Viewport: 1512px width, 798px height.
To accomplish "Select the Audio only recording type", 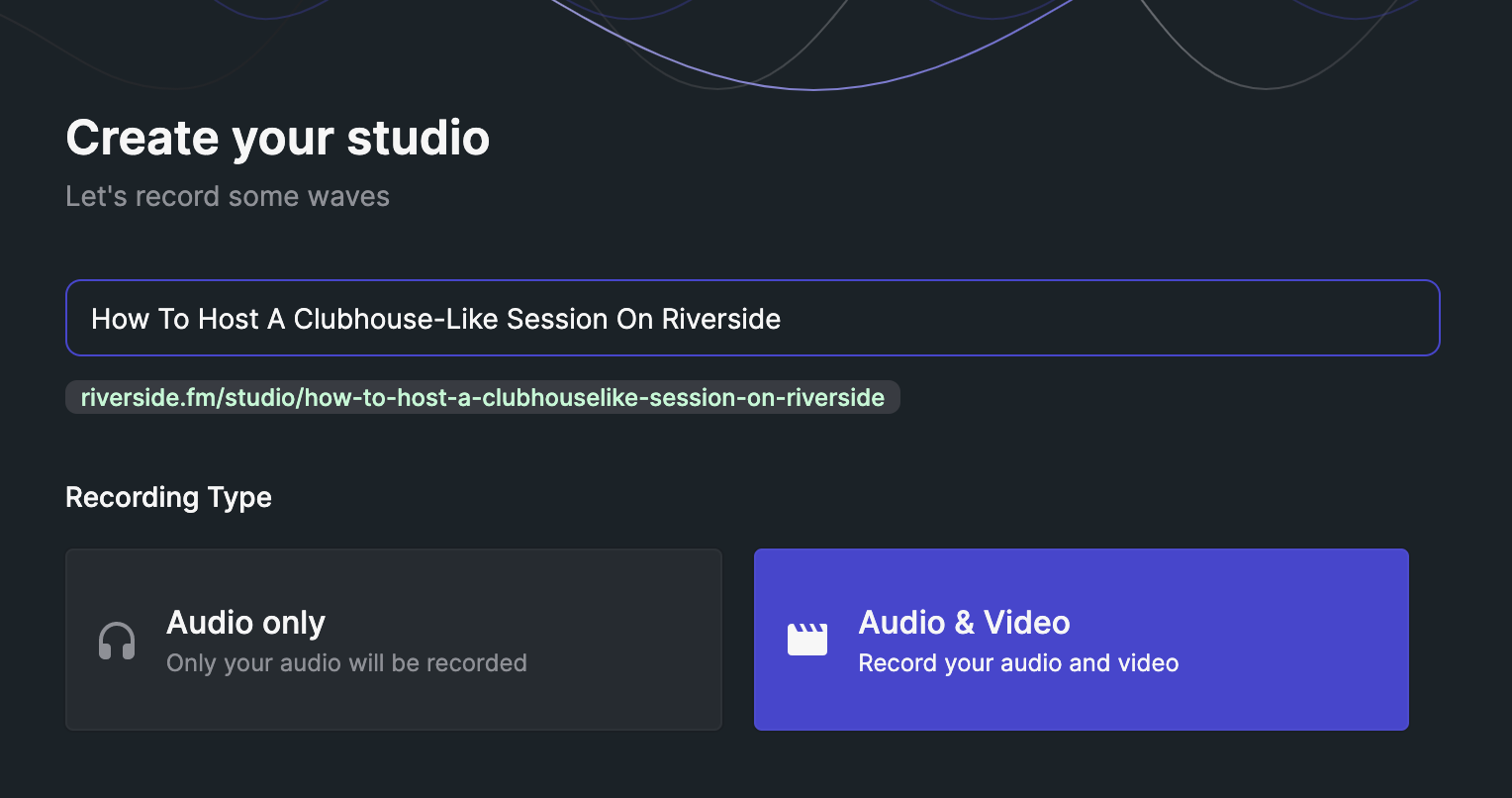I will pos(394,640).
